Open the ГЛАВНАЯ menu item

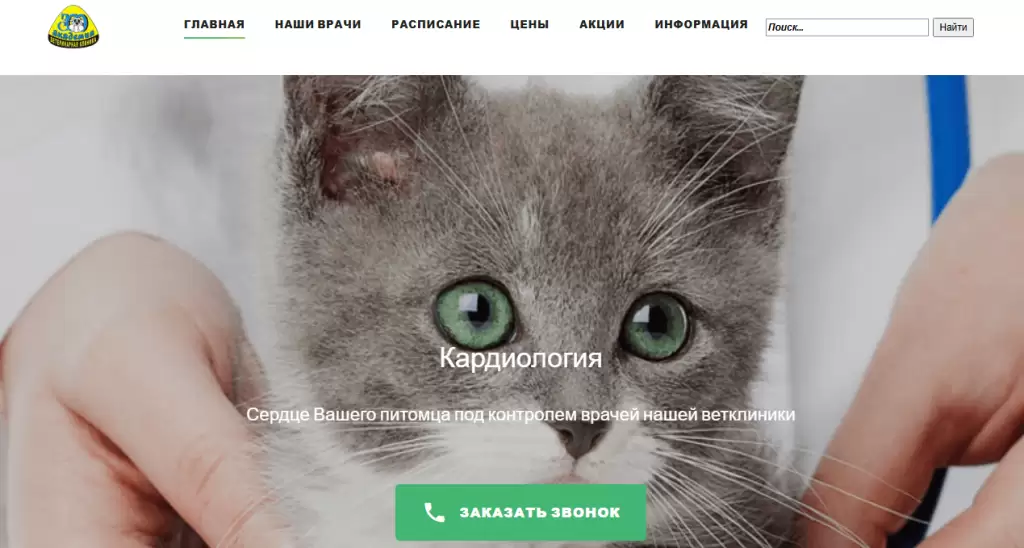(214, 24)
